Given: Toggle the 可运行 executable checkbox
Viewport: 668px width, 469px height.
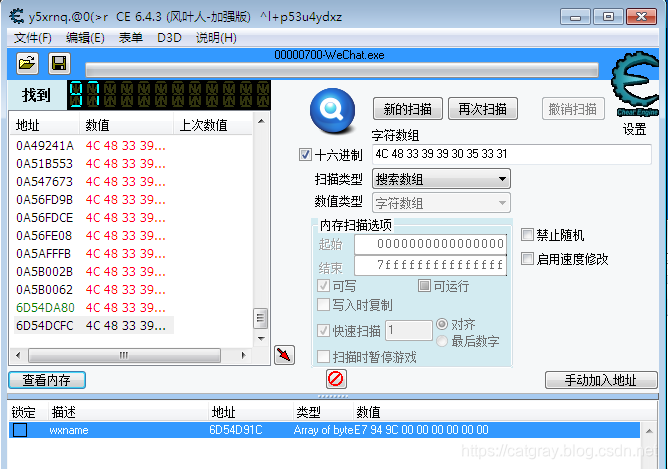Looking at the screenshot, I should 424,285.
